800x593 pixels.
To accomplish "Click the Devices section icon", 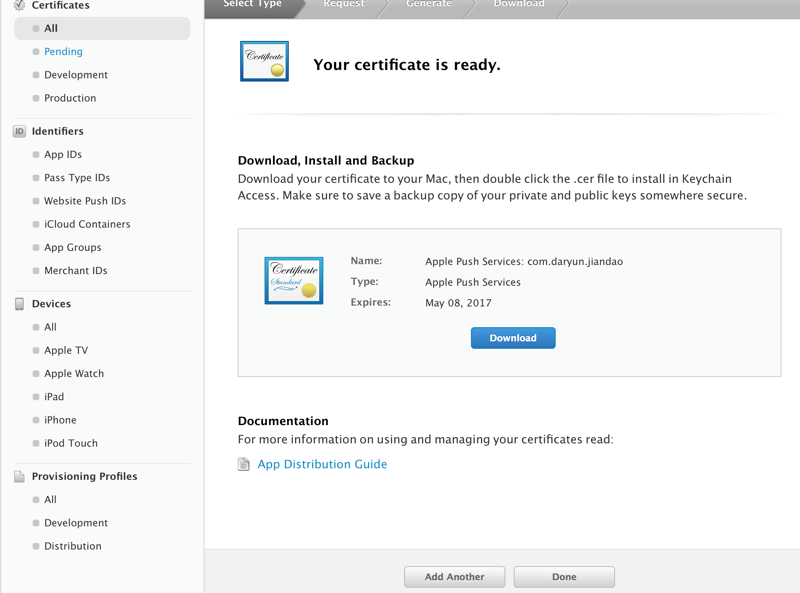I will 19,304.
